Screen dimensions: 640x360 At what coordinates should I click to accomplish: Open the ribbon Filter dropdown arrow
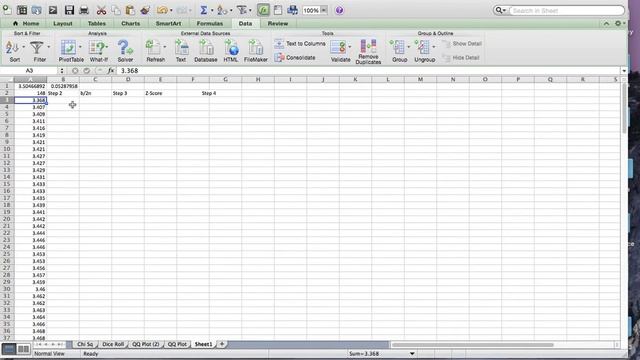coord(49,47)
